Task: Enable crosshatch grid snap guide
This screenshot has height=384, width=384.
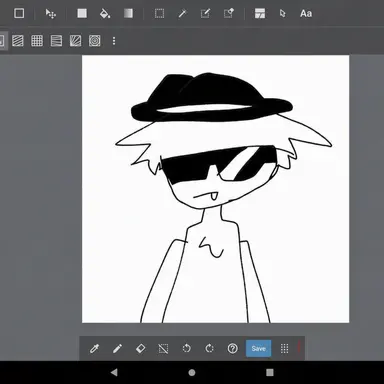Action: pyautogui.click(x=37, y=41)
